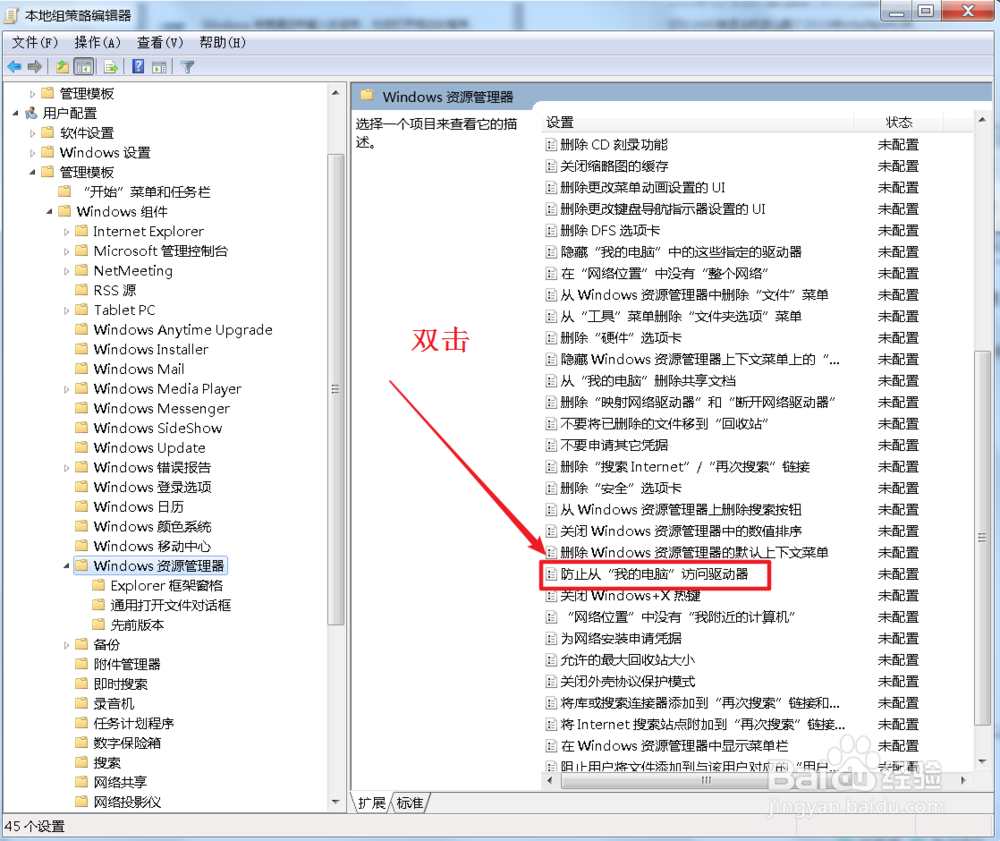Click the Explorer 框架窗格 folder icon
This screenshot has height=841, width=1000.
(x=98, y=585)
